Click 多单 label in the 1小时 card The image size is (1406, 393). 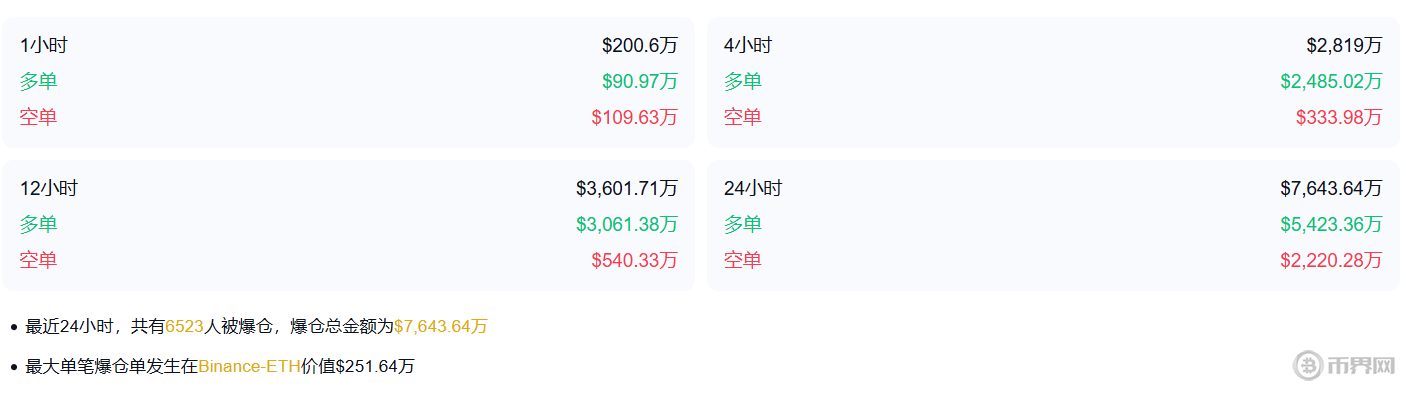coord(38,82)
